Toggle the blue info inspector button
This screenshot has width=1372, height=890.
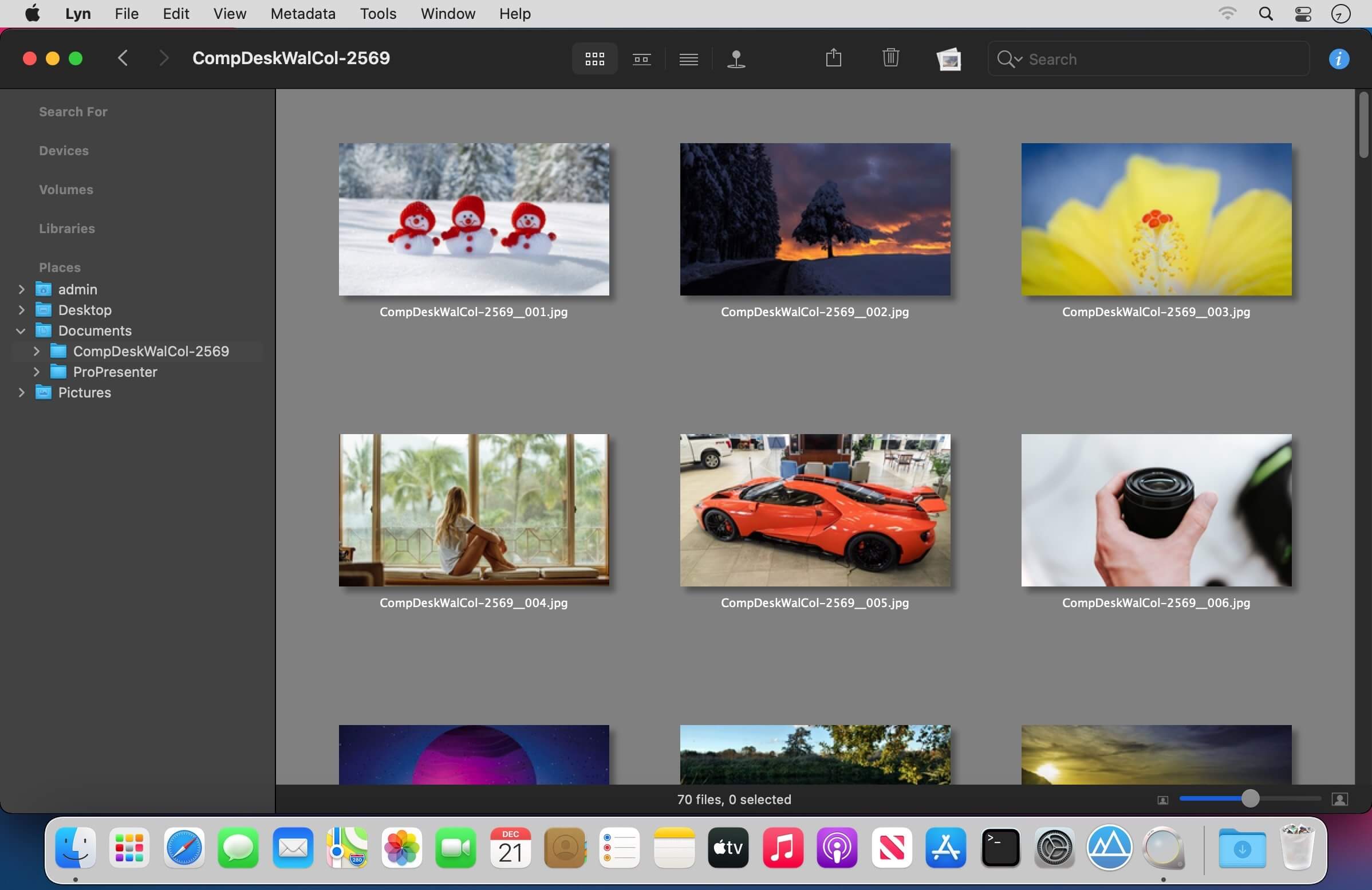[1339, 59]
